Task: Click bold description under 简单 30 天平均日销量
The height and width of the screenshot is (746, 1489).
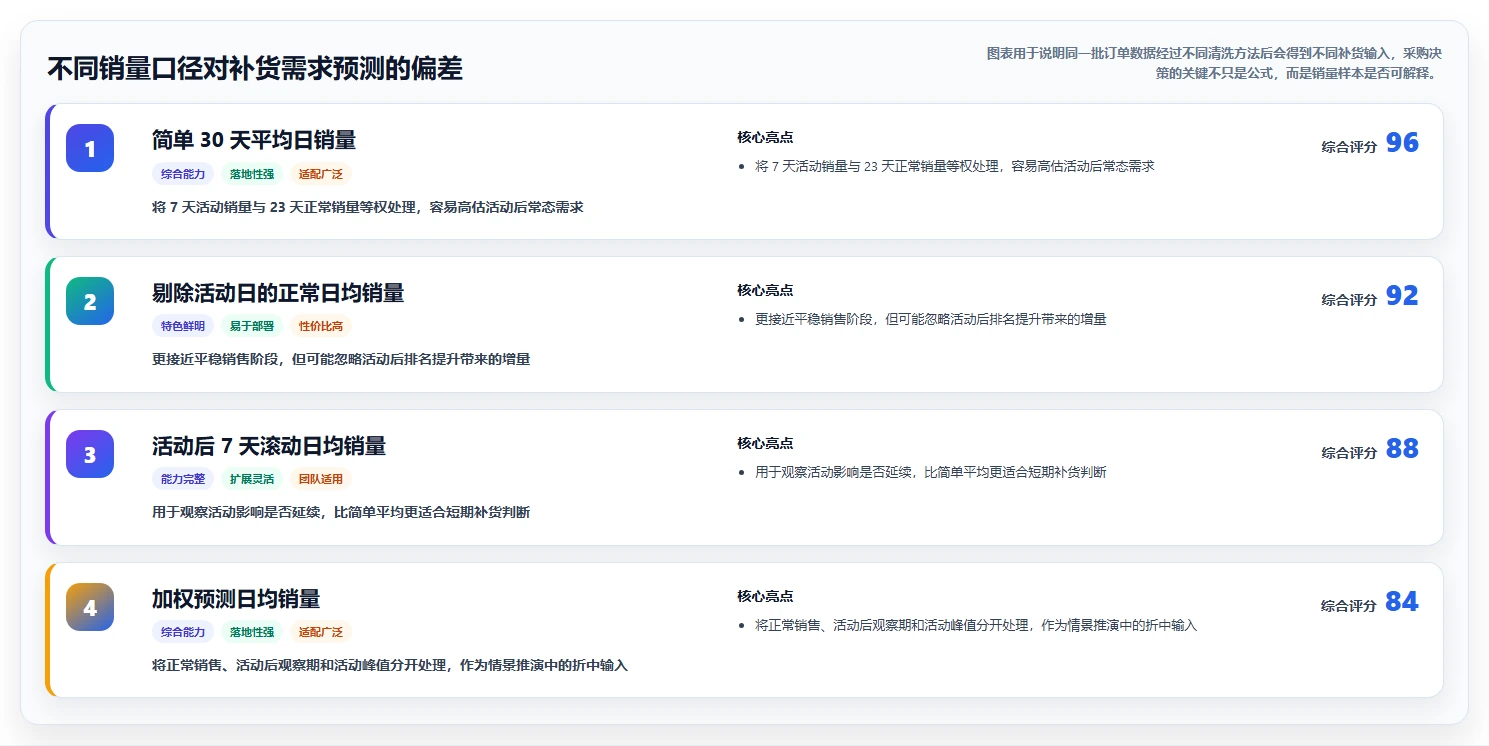Action: tap(368, 207)
